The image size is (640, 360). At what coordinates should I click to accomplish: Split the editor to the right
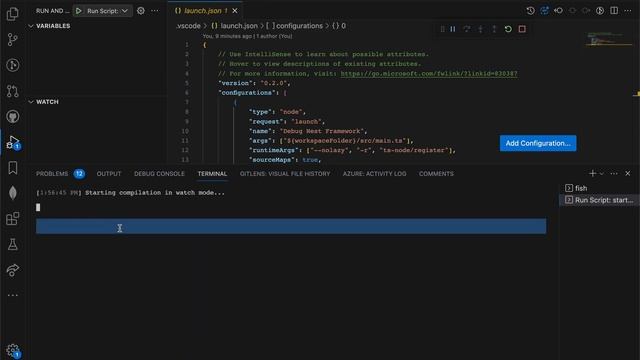[614, 11]
